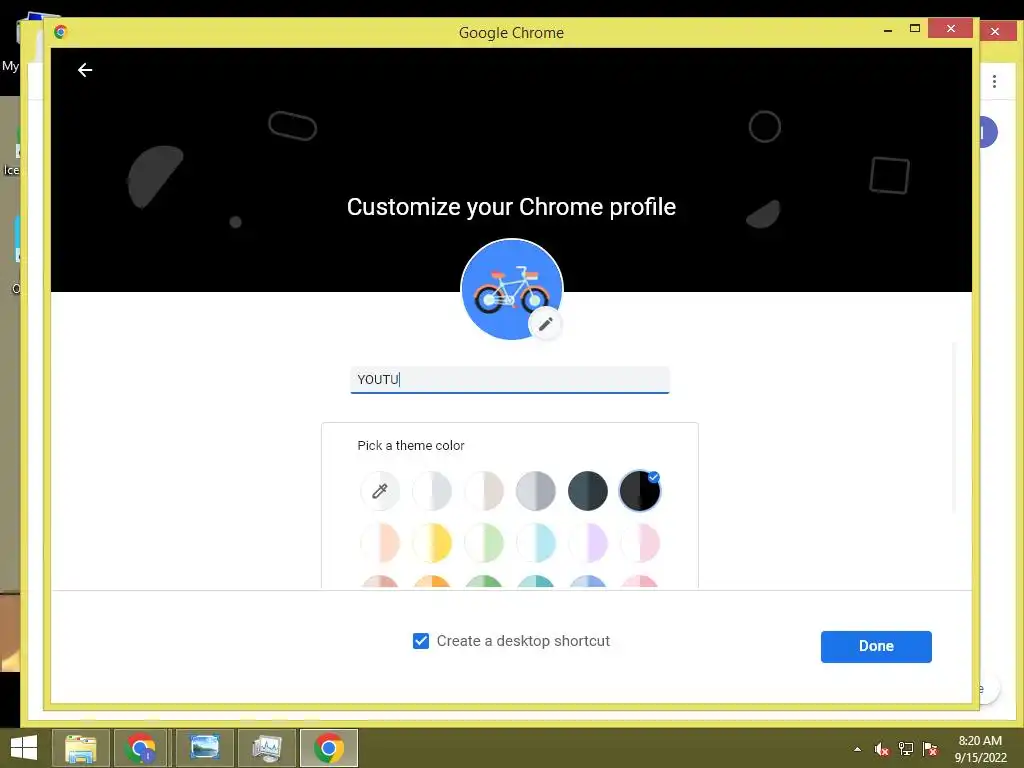Open the three-dot menu in background window
1024x768 pixels.
994,81
